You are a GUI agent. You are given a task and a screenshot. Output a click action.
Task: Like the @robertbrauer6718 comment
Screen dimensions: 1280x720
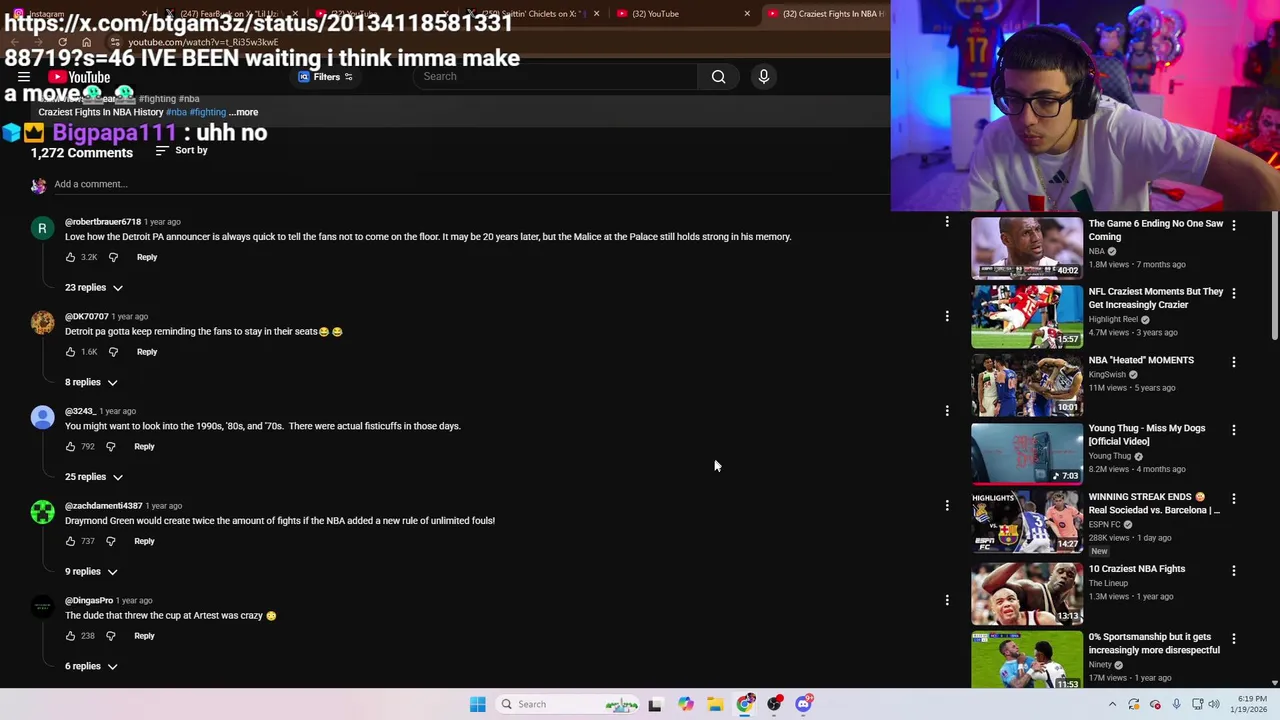coord(70,257)
